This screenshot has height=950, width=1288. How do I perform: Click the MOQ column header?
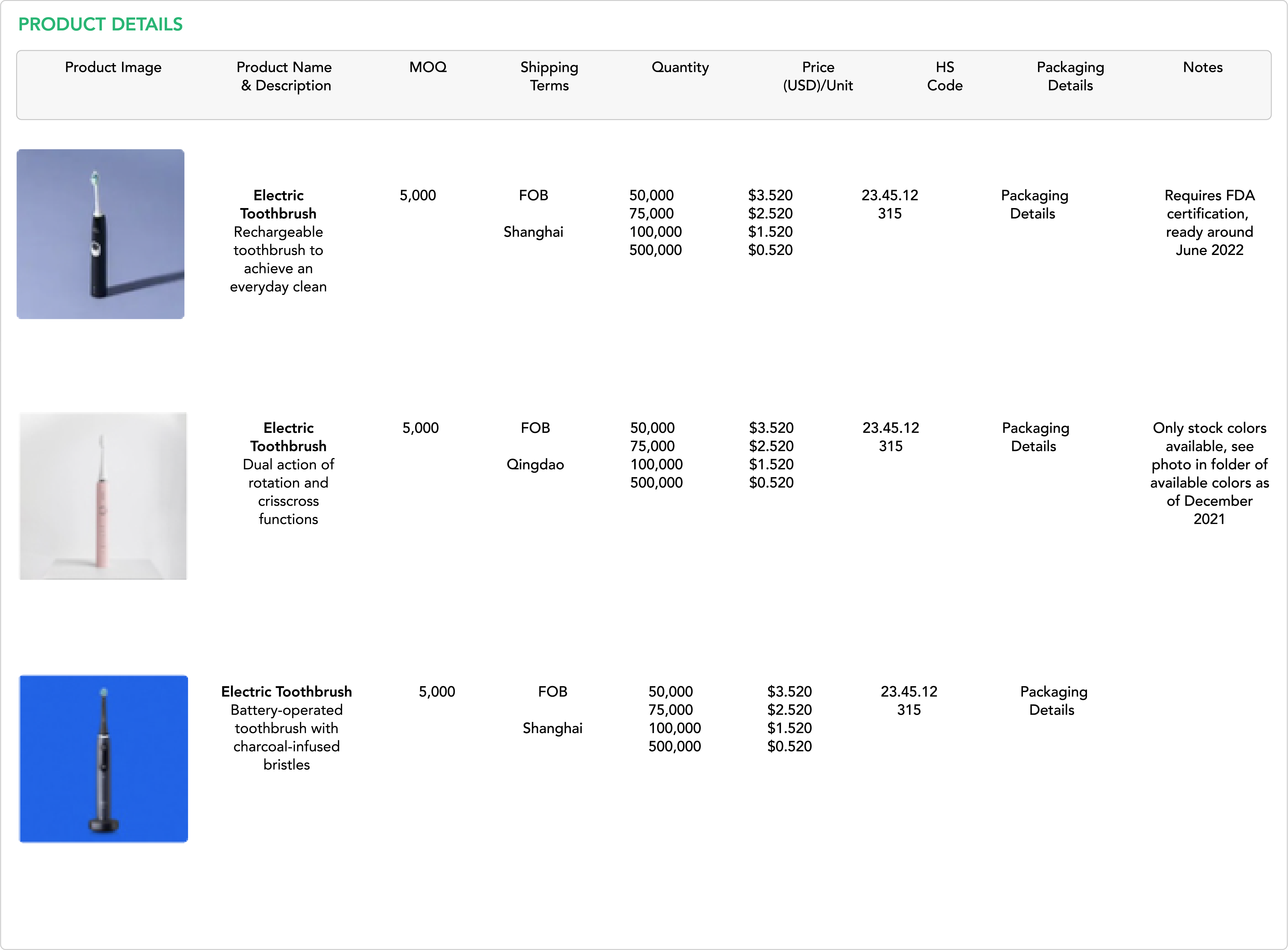pos(428,67)
